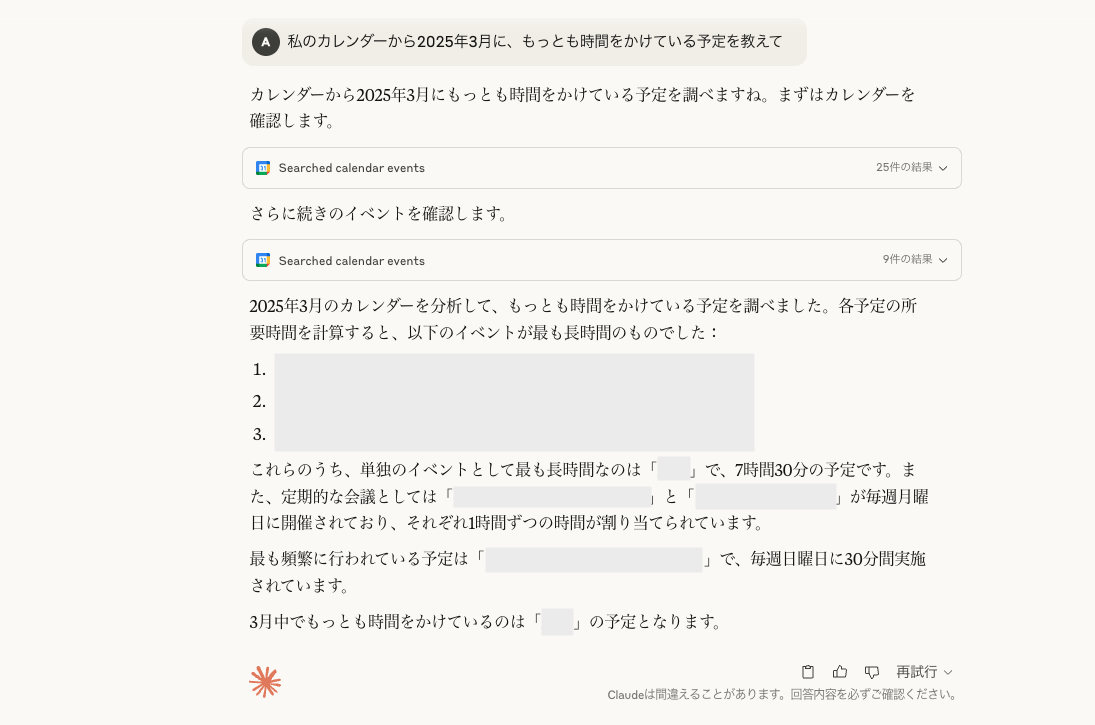1095x725 pixels.
Task: Click the 25件の結果 label
Action: point(904,168)
